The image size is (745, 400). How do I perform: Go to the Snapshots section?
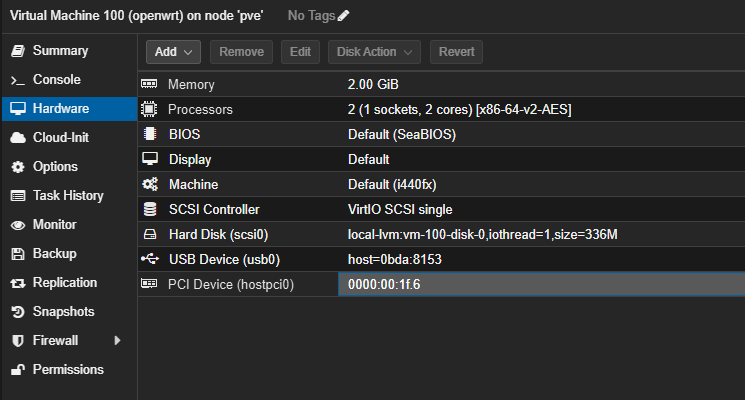[x=63, y=312]
